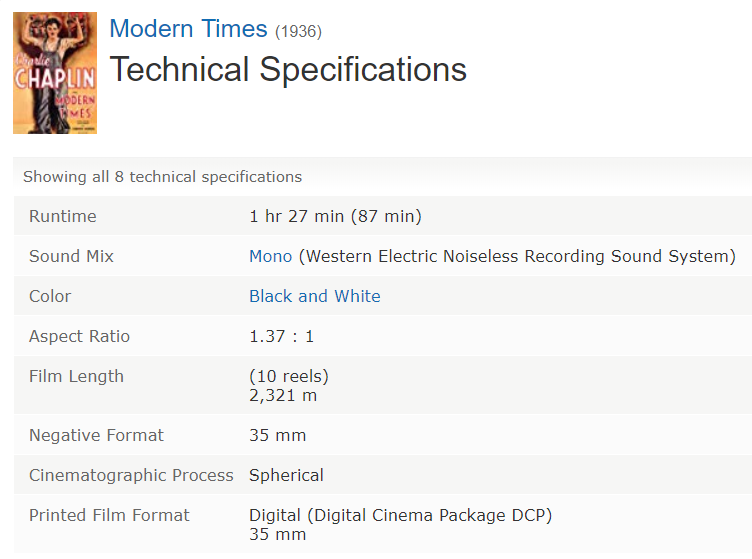Select the "Film Length" row label
752x559 pixels.
(x=76, y=376)
